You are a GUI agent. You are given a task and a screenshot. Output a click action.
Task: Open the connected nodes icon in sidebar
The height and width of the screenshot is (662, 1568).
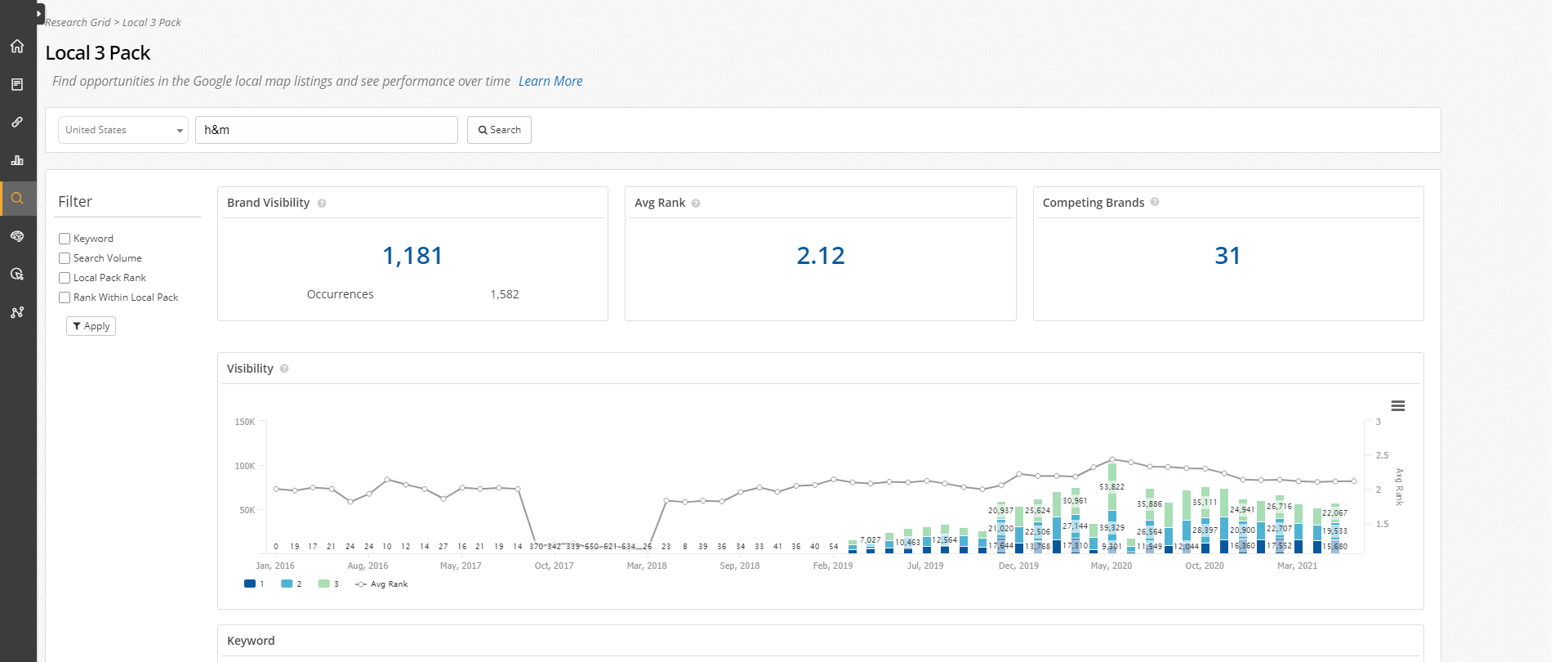pos(17,312)
